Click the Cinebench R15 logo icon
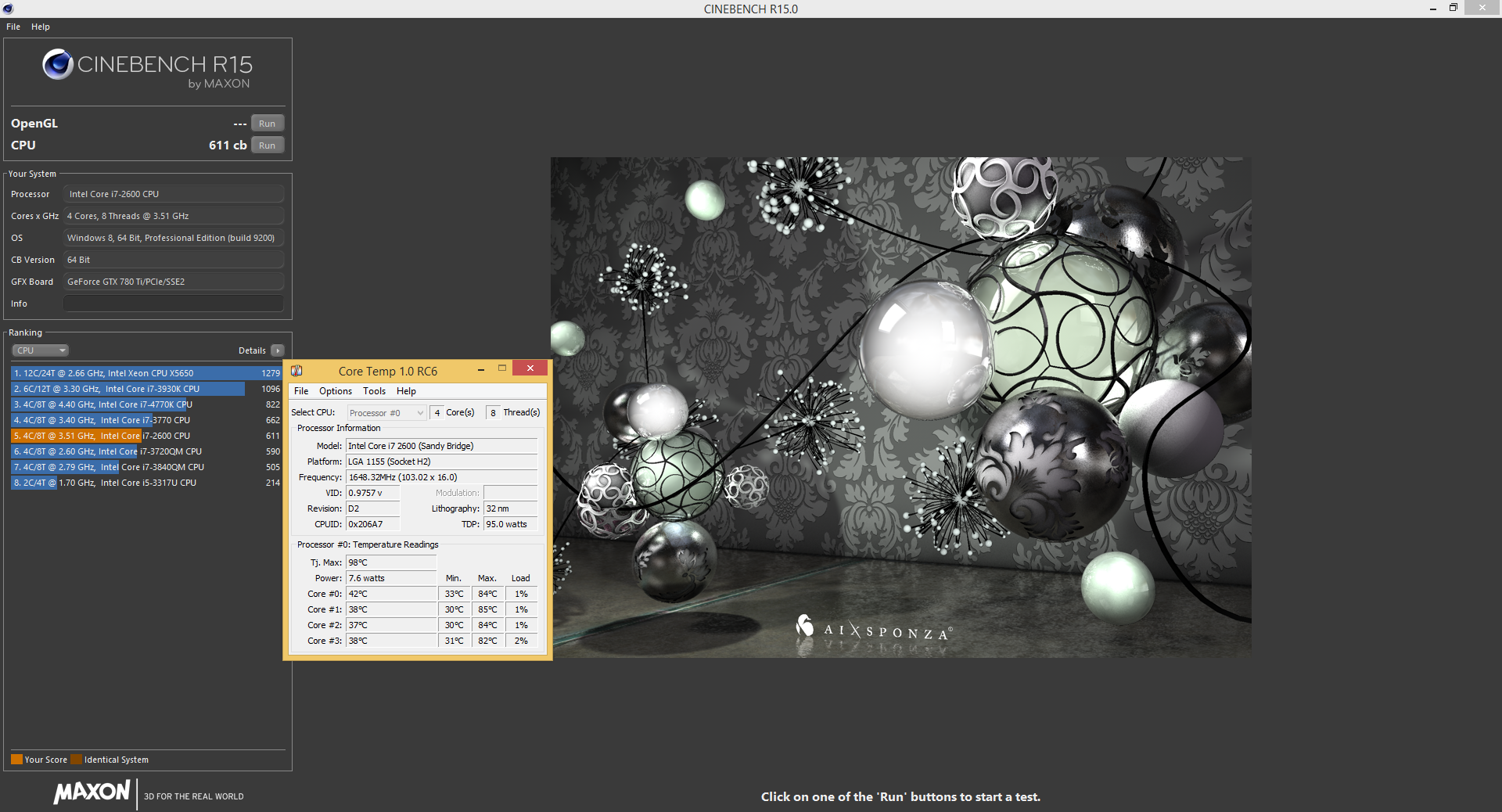The width and height of the screenshot is (1502, 812). tap(58, 64)
